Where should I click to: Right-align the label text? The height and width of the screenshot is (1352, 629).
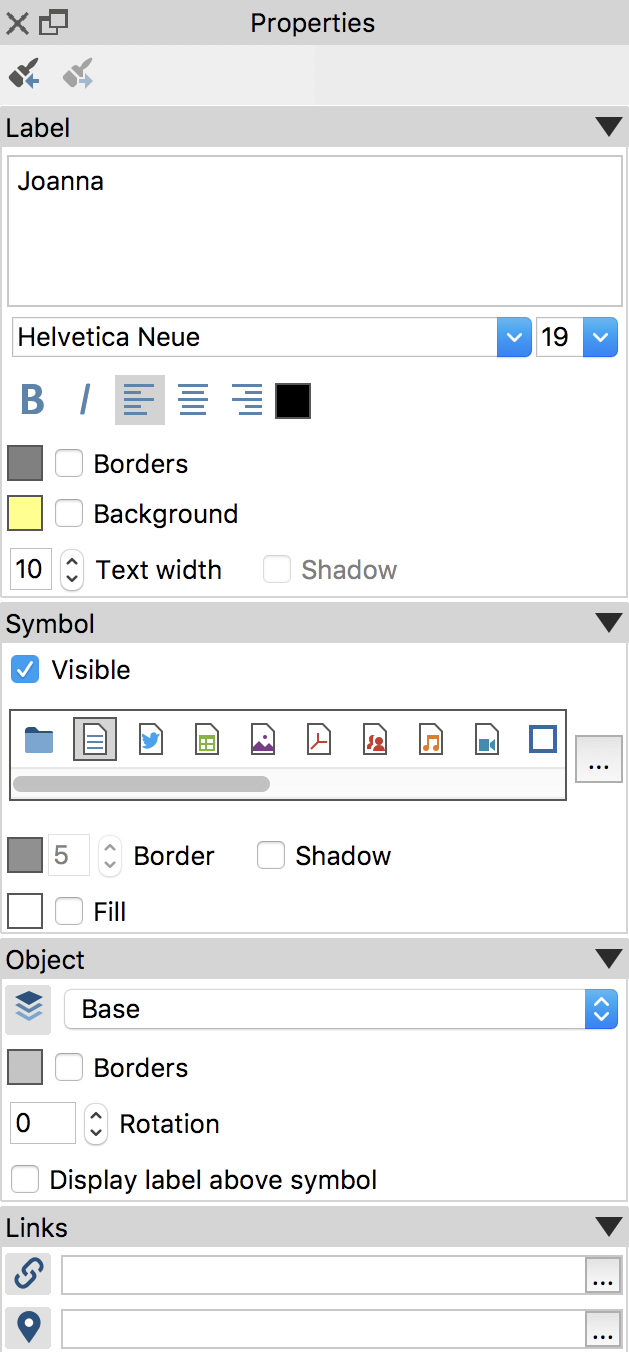point(246,400)
